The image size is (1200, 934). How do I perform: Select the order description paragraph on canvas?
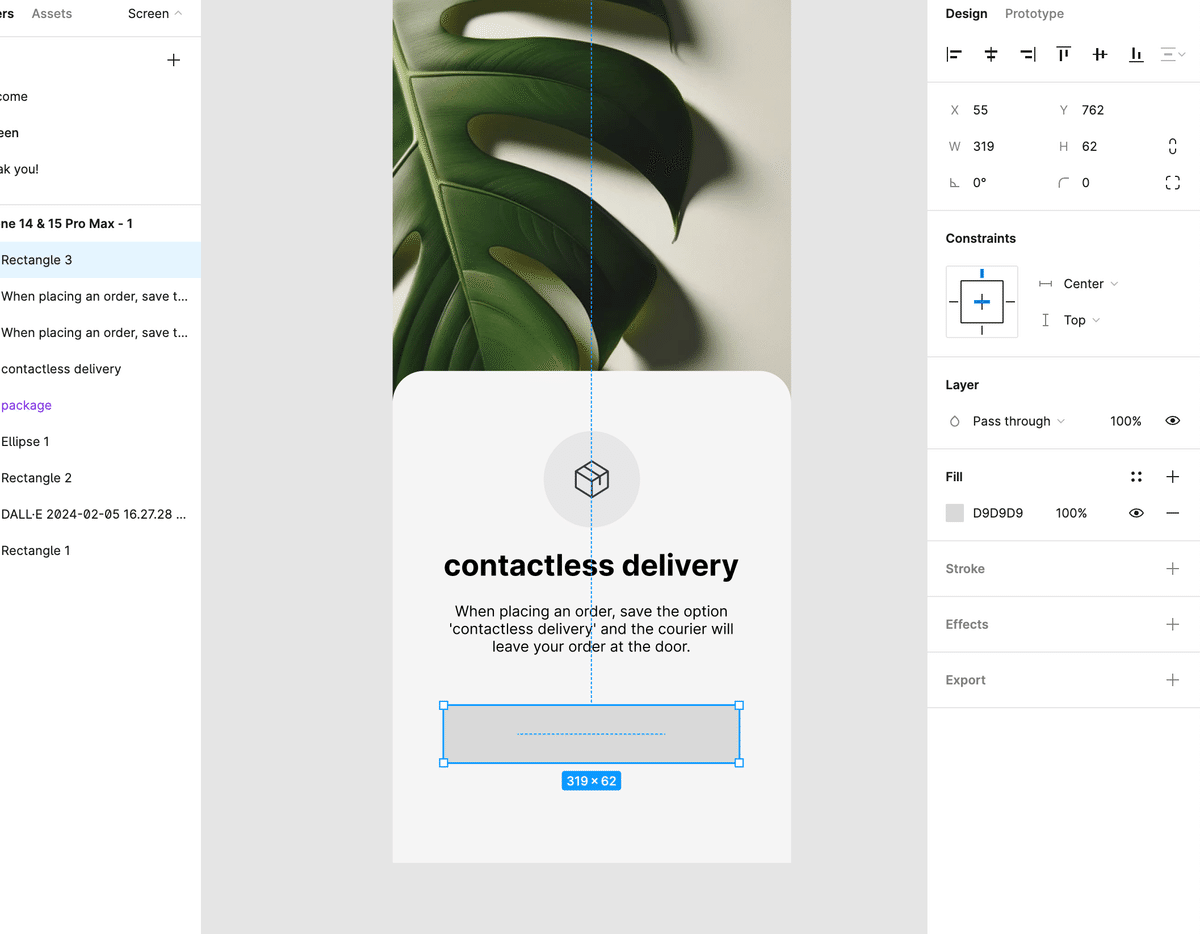[x=591, y=629]
